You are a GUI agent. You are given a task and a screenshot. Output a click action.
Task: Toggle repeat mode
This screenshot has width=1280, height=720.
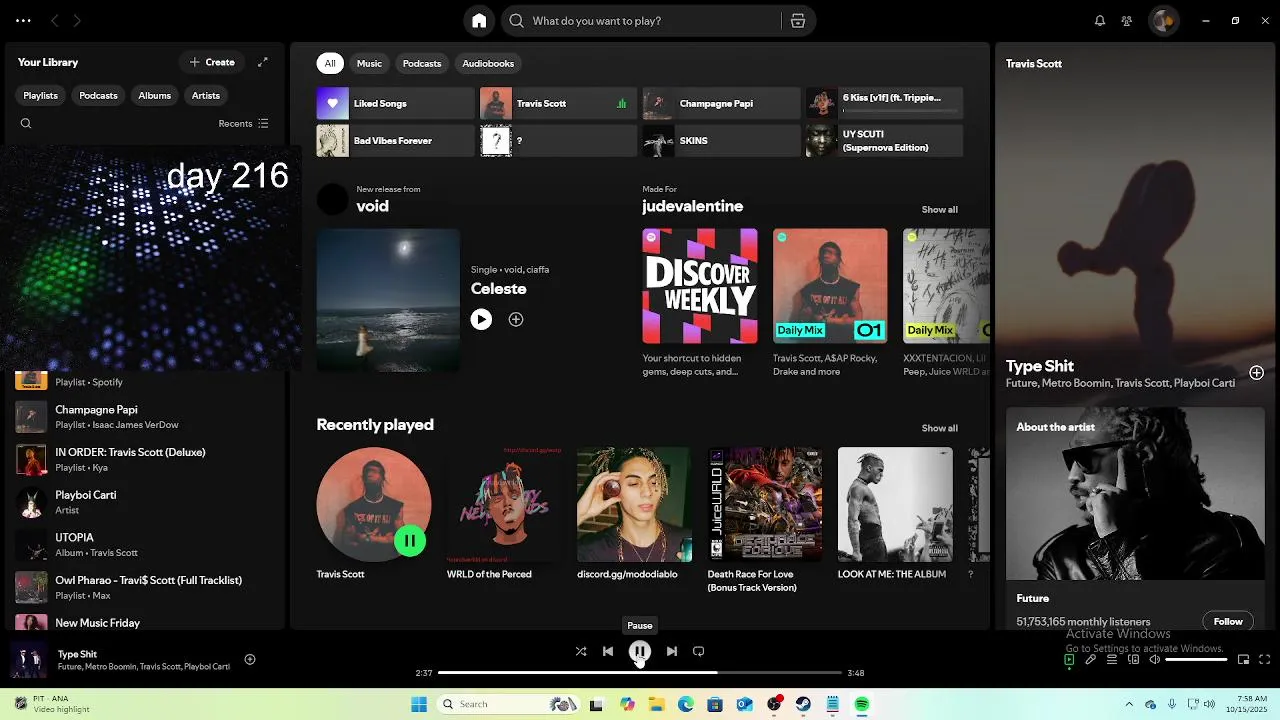(x=699, y=651)
